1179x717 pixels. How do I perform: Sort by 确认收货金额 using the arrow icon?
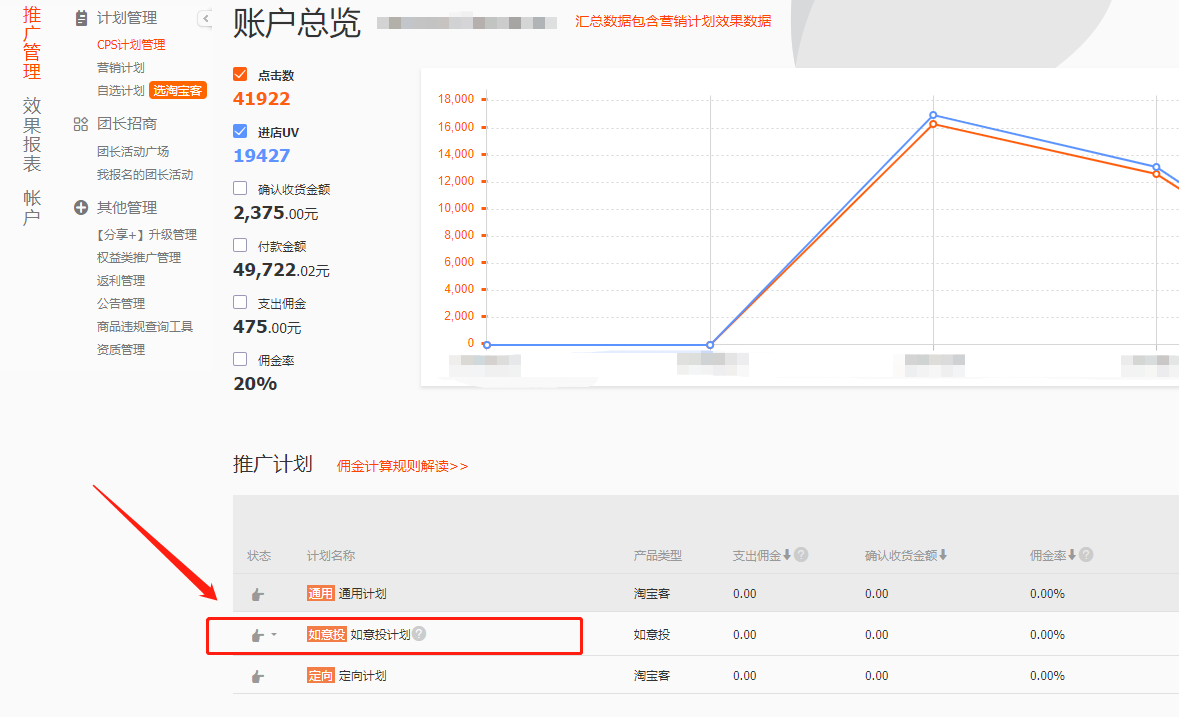pyautogui.click(x=943, y=555)
